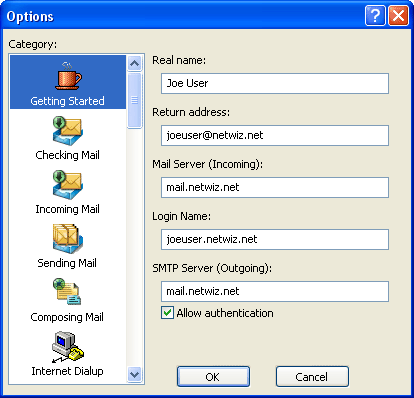Dismiss the dialog with Cancel button
The image size is (414, 398).
(x=312, y=377)
